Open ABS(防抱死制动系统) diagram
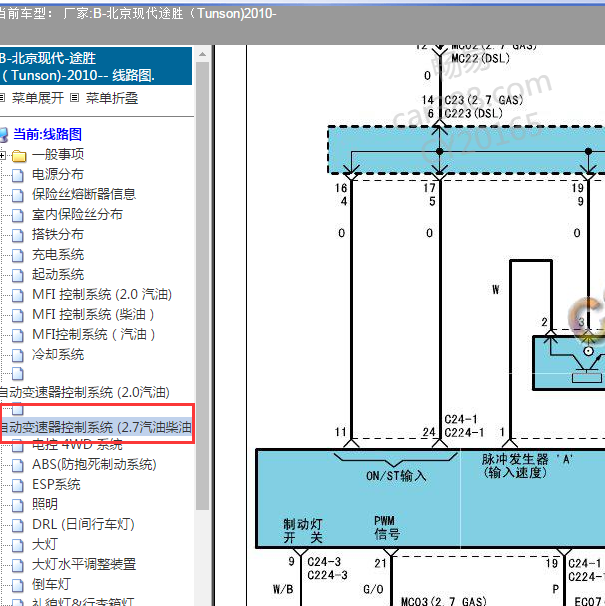This screenshot has height=606, width=605. coord(94,465)
